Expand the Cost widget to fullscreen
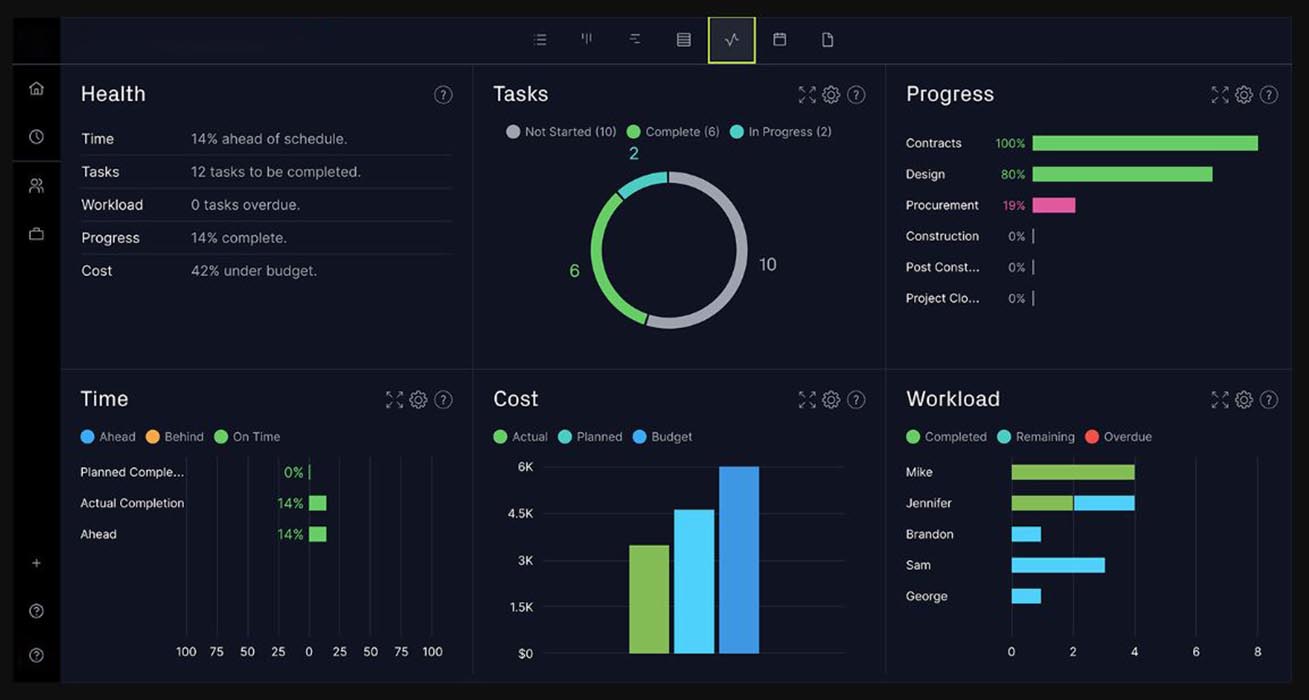The height and width of the screenshot is (700, 1309). (807, 400)
